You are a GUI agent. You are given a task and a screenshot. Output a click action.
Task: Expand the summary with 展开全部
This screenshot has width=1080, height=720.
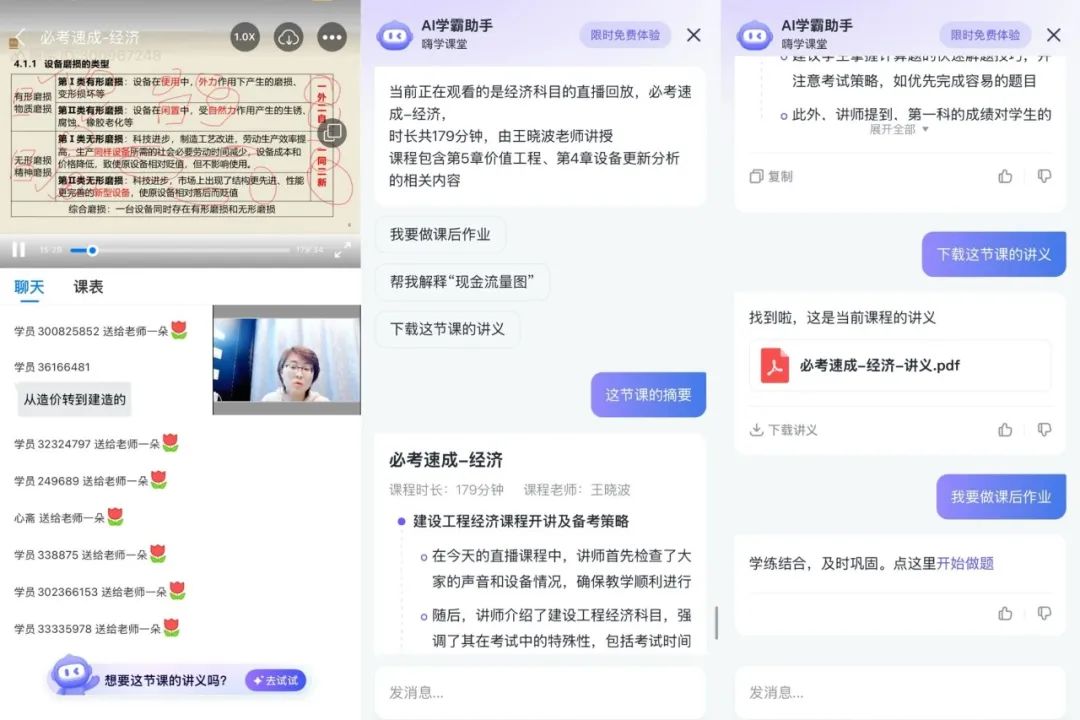point(898,129)
